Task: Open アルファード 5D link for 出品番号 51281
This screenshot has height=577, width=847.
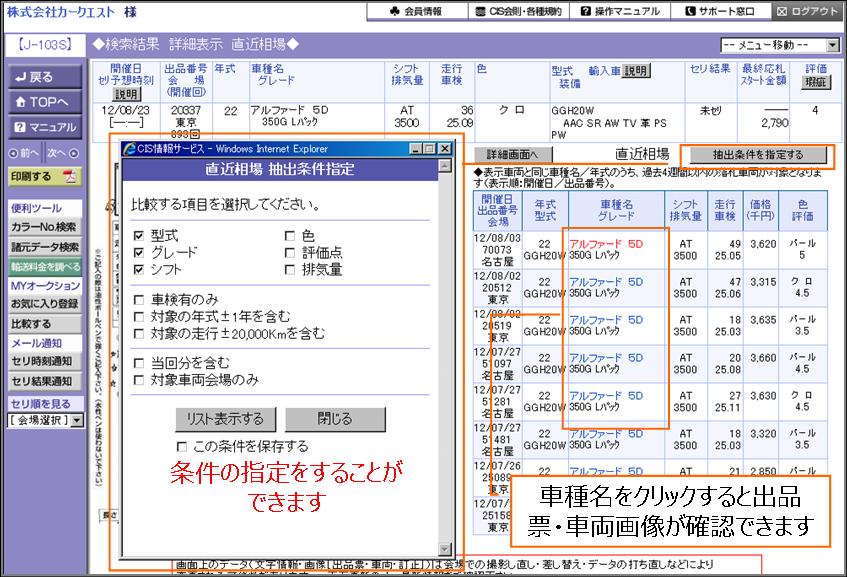Action: click(x=606, y=395)
